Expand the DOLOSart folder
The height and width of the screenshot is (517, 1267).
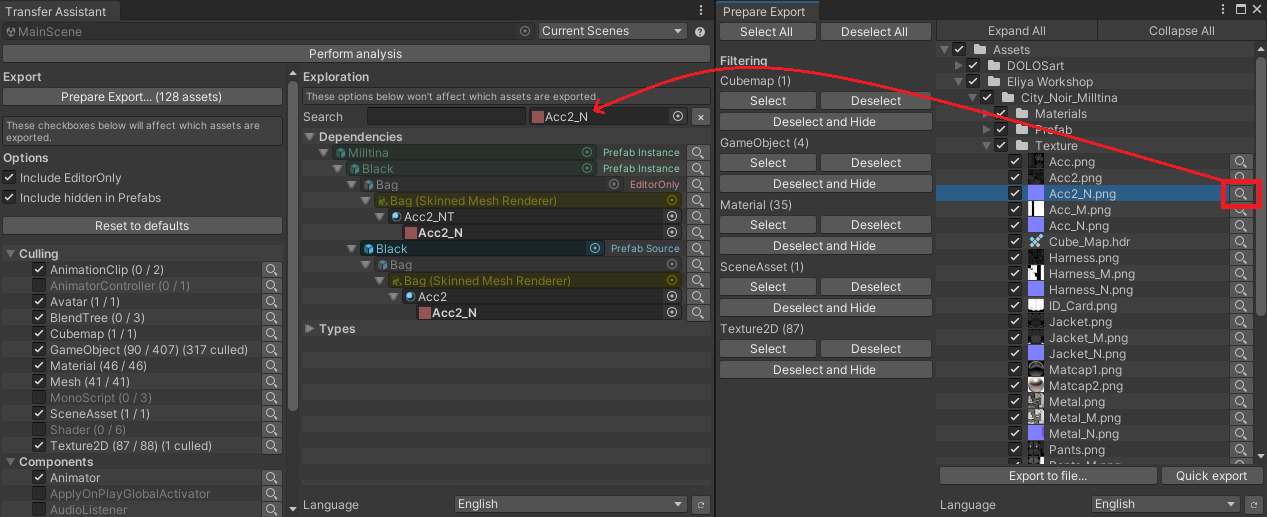(x=958, y=65)
